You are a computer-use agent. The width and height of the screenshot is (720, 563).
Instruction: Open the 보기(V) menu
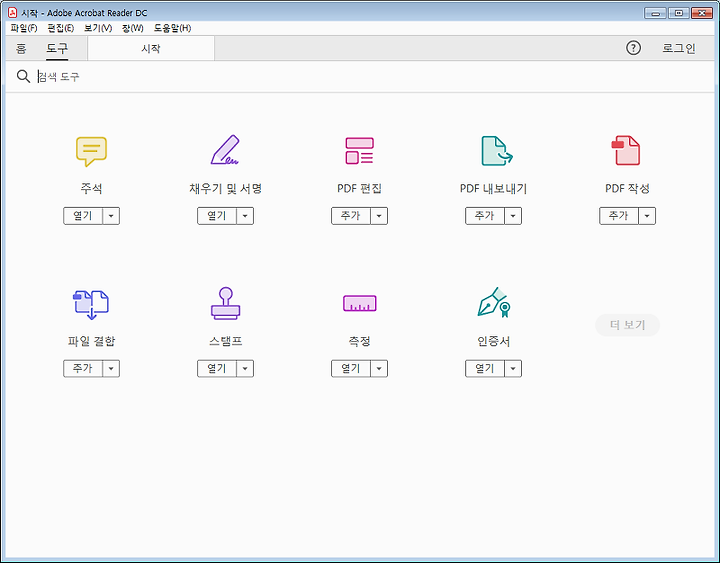[x=98, y=28]
